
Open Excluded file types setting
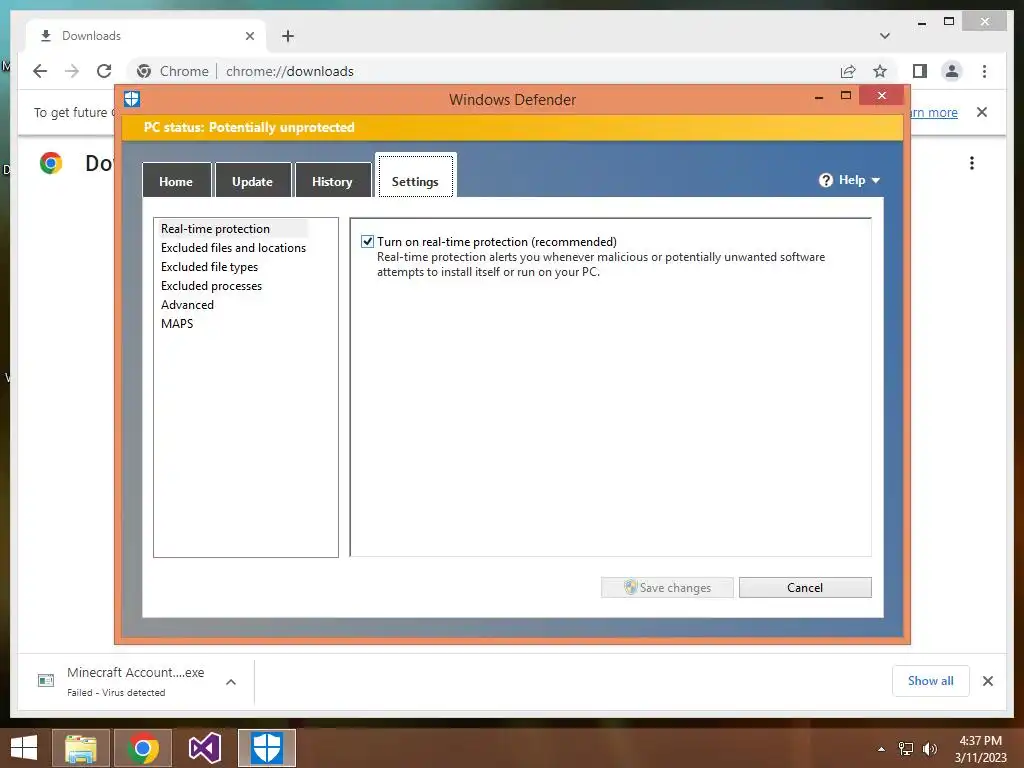(209, 266)
